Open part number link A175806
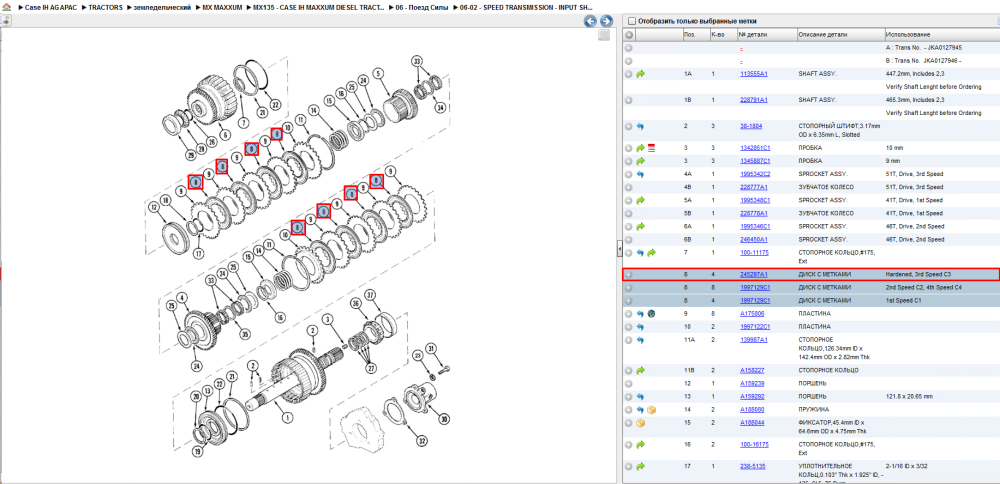 point(752,314)
